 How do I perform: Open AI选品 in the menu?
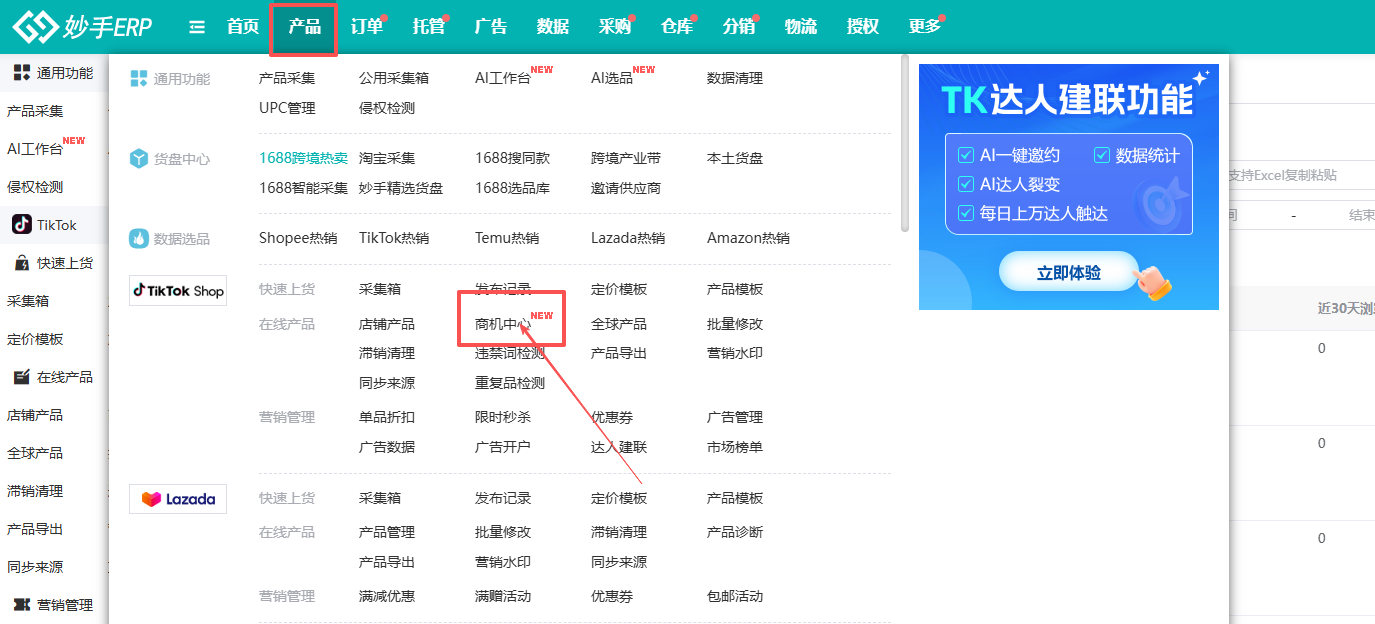click(x=612, y=78)
